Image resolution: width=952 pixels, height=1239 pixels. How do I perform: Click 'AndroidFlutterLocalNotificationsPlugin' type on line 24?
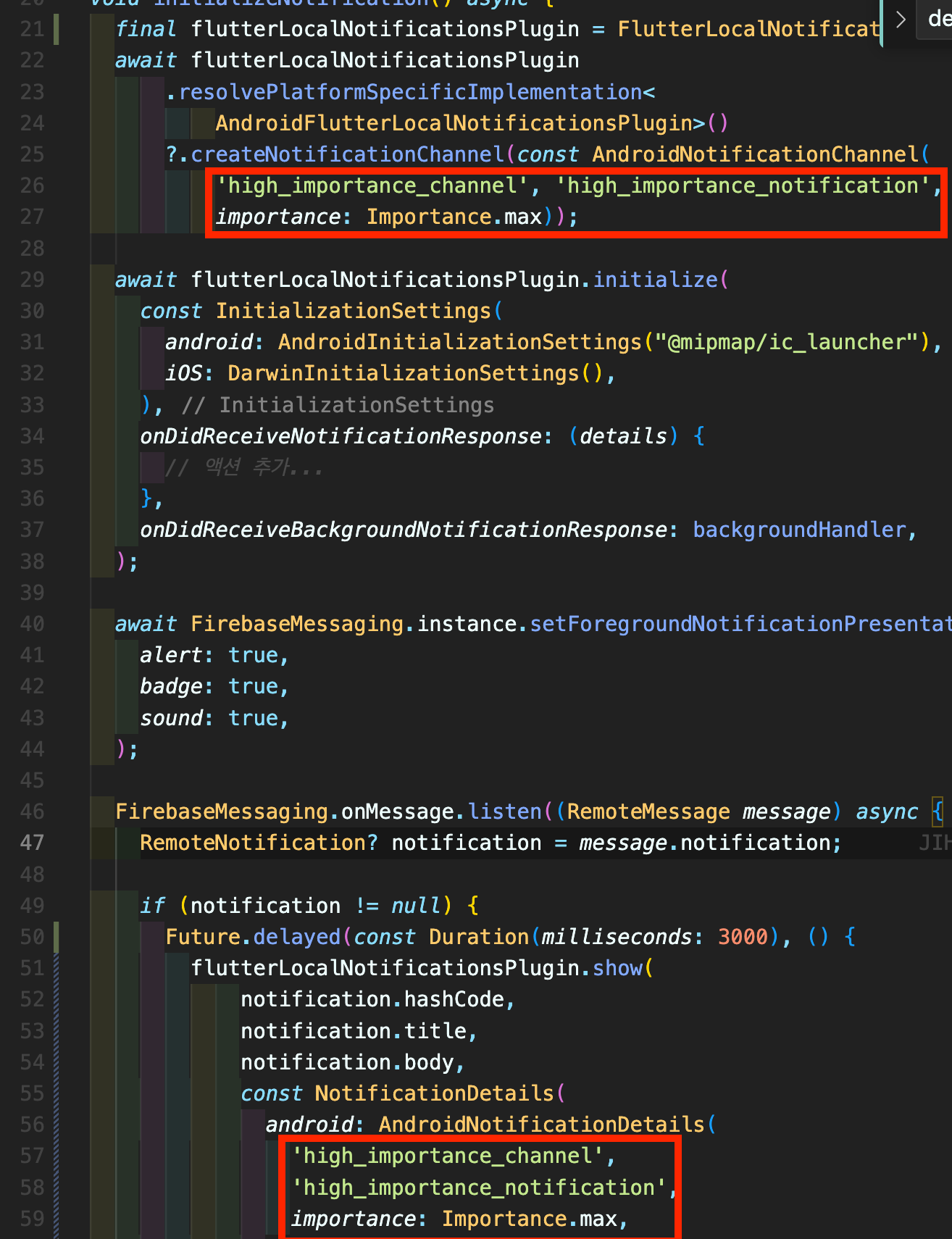click(x=454, y=123)
